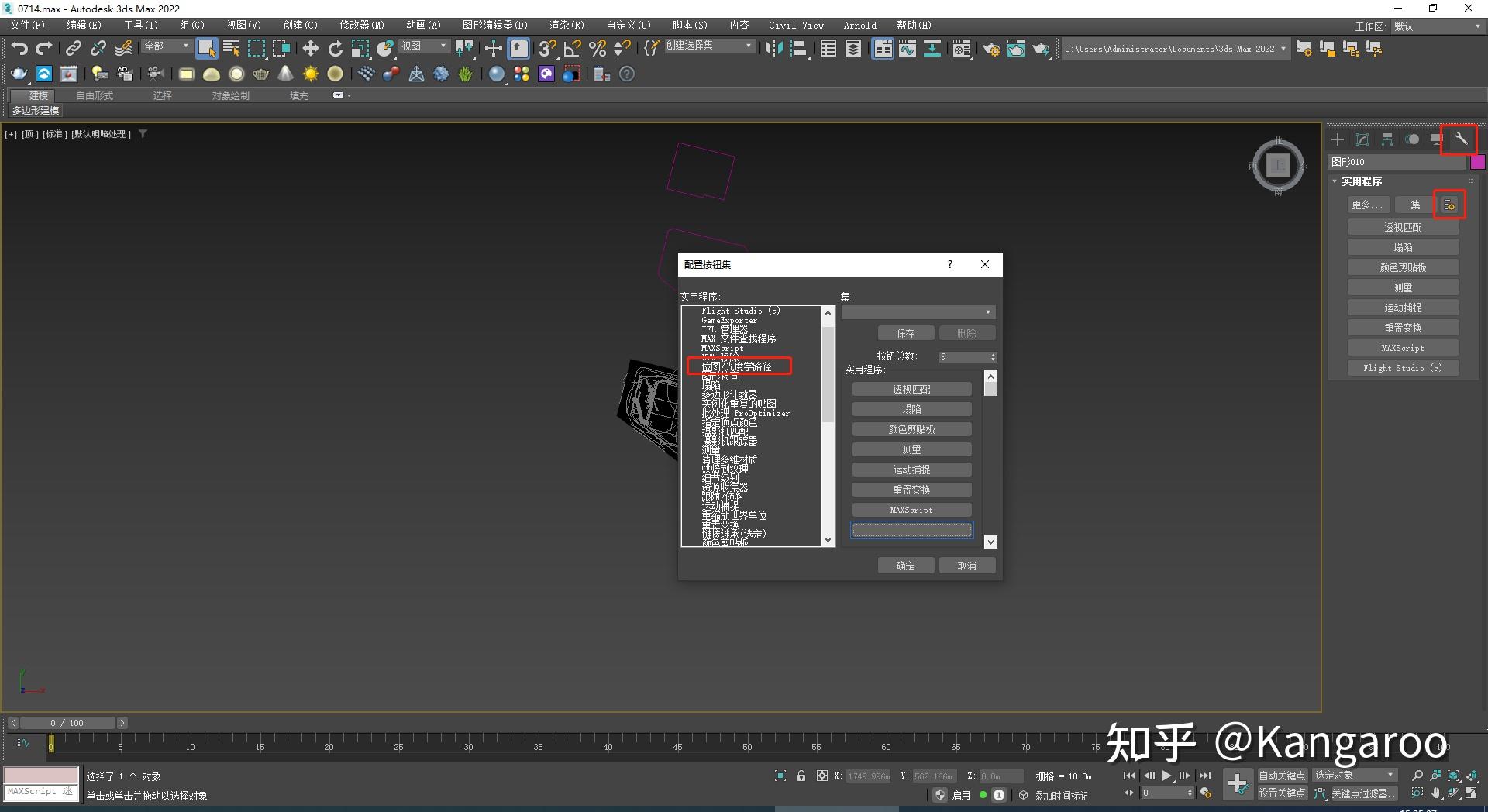The width and height of the screenshot is (1488, 812).
Task: Open the 工作区 默认 dropdown
Action: click(1438, 26)
